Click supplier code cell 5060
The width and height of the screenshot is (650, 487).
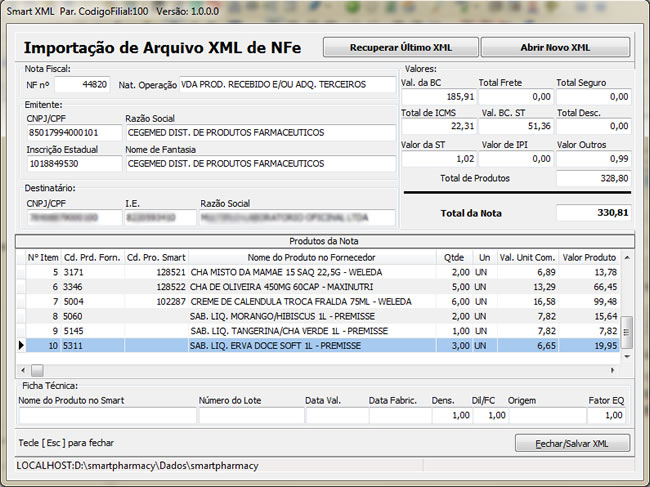[92, 316]
